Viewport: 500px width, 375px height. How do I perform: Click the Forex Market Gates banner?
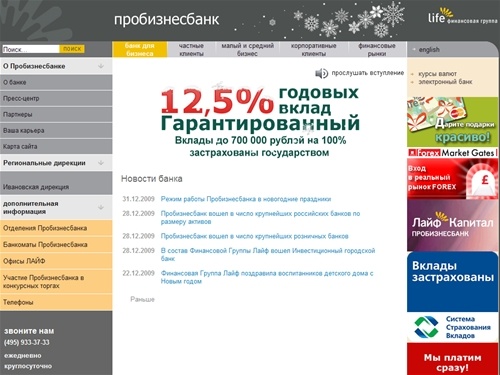(452, 153)
